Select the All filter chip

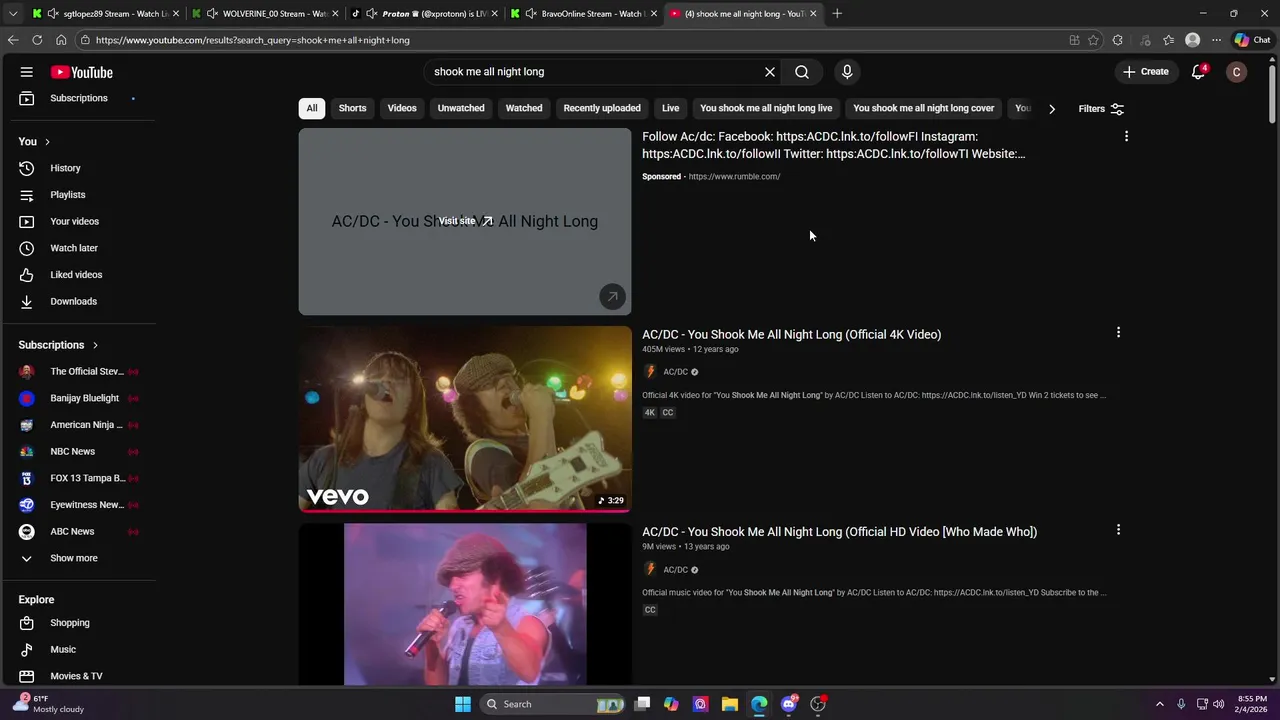click(312, 108)
